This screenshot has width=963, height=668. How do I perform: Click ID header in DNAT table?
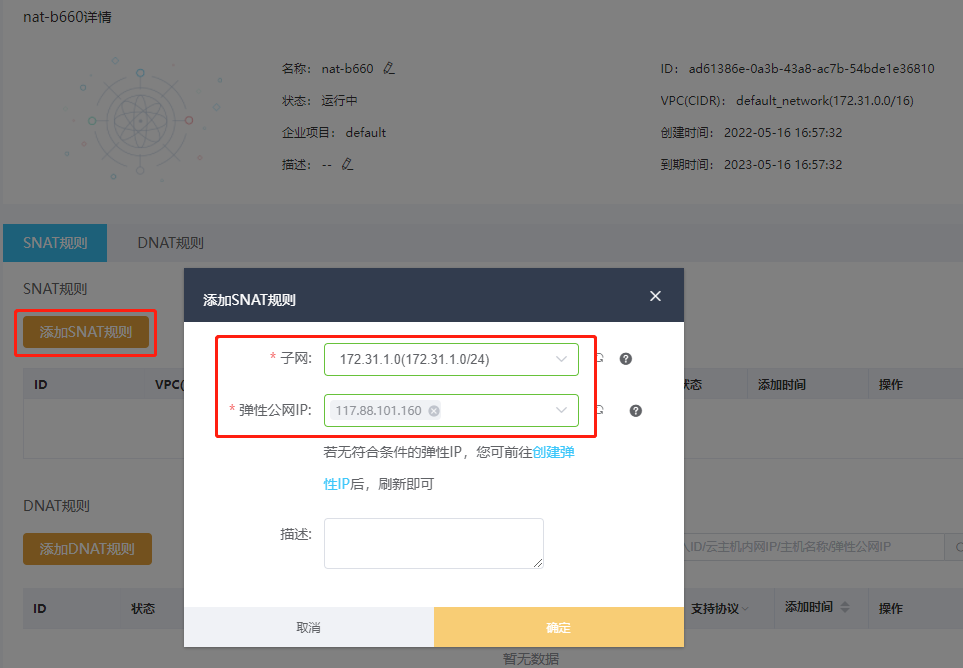40,608
